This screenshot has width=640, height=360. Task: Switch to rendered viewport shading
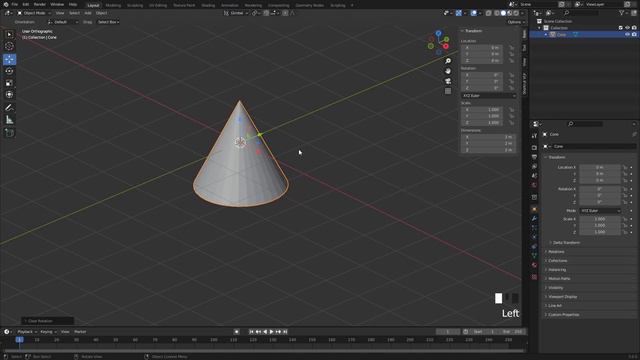(x=516, y=13)
